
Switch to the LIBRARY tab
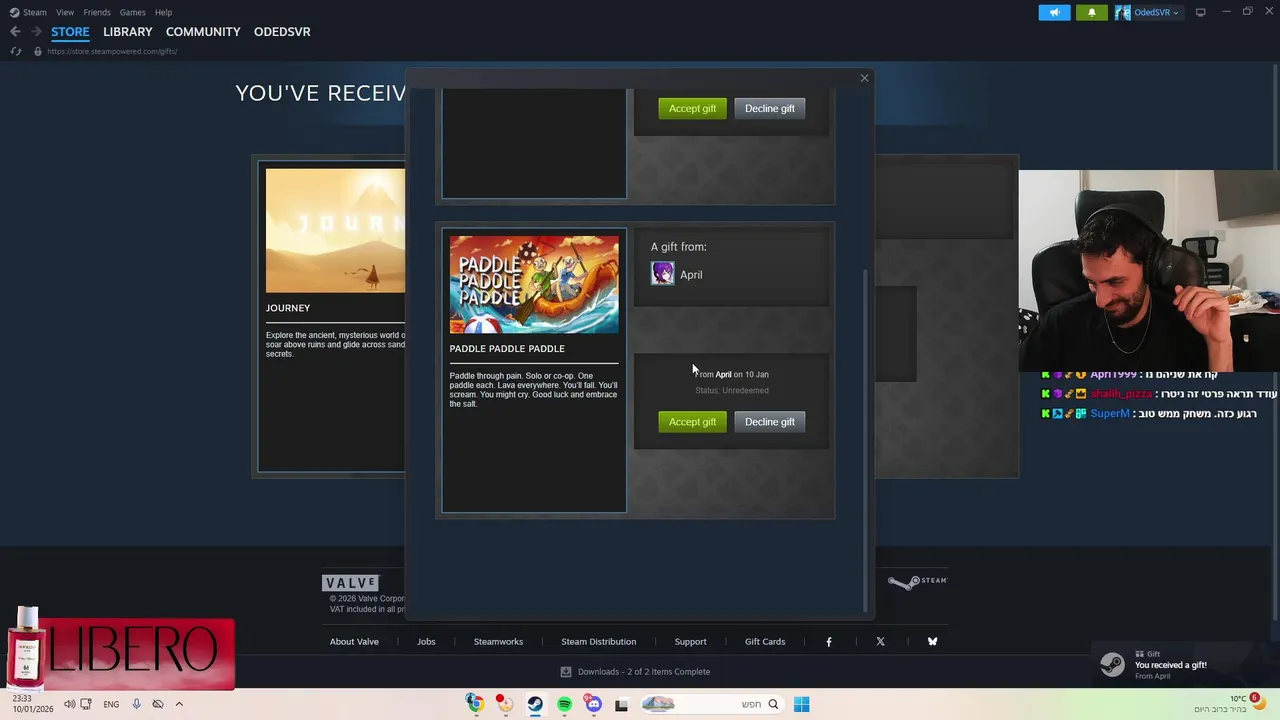pos(128,32)
